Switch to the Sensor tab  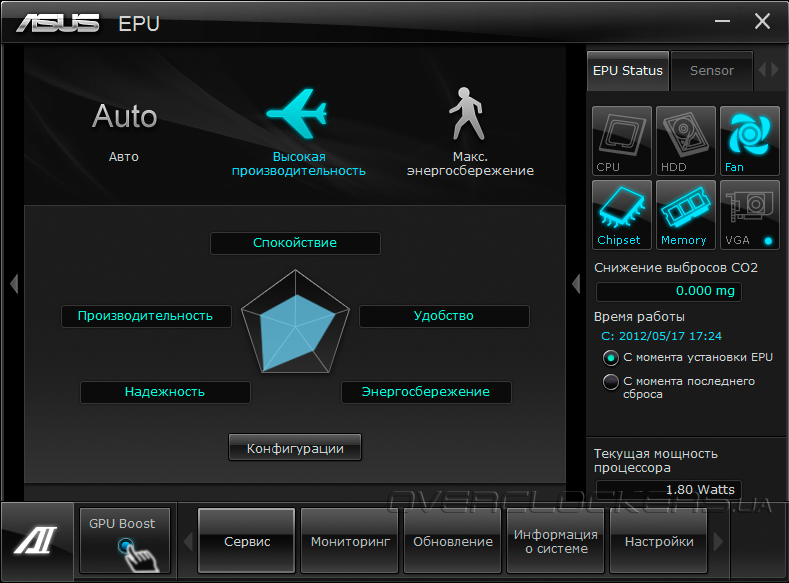[x=712, y=71]
